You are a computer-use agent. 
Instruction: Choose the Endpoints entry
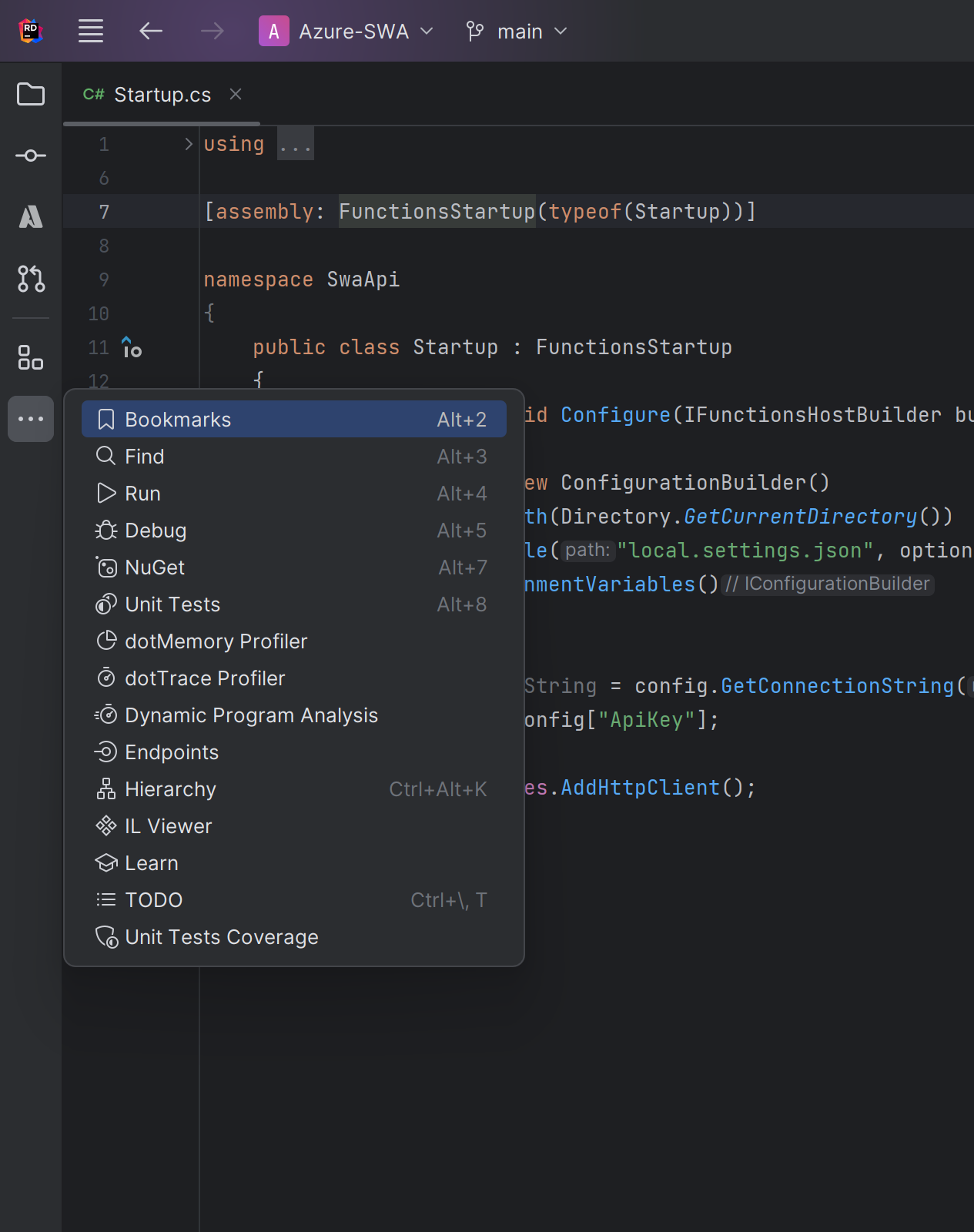[294, 752]
